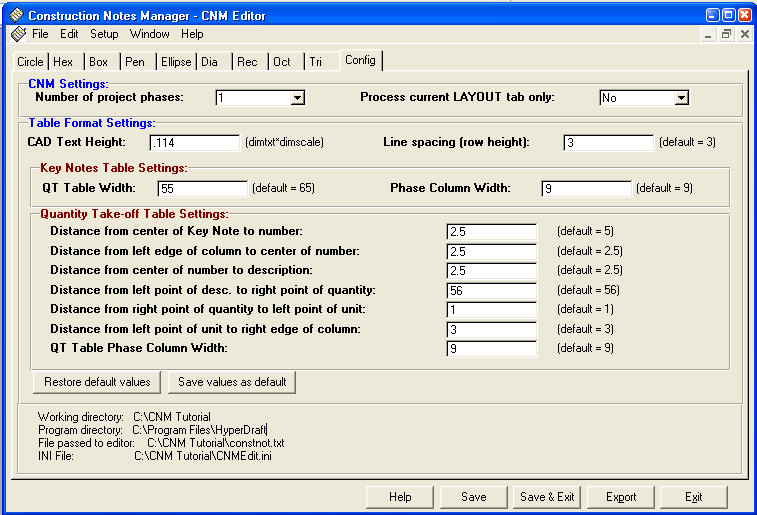
Task: Click QT Table Phase Column Width field
Action: (491, 348)
